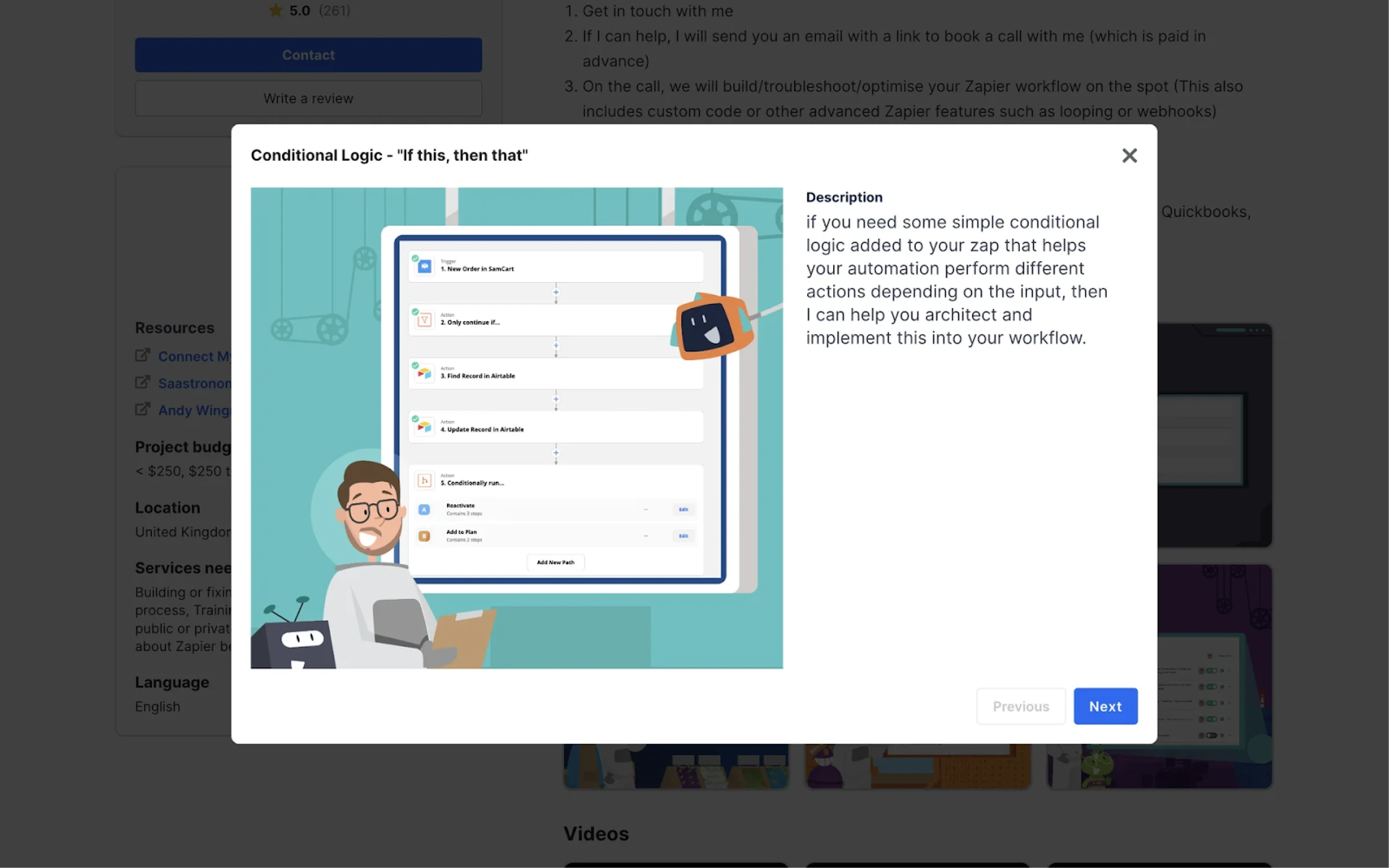Collapse the Add to Plan path with its dash control
This screenshot has height=868, width=1389.
coord(646,535)
